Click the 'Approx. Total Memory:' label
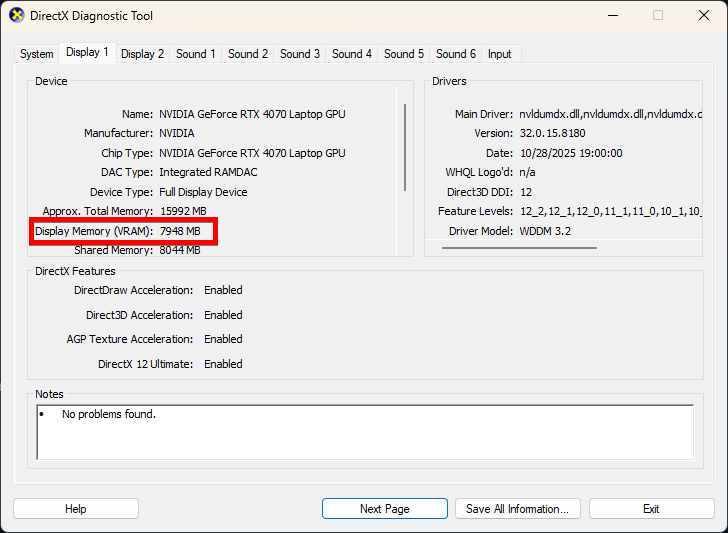The width and height of the screenshot is (728, 533). [x=98, y=211]
